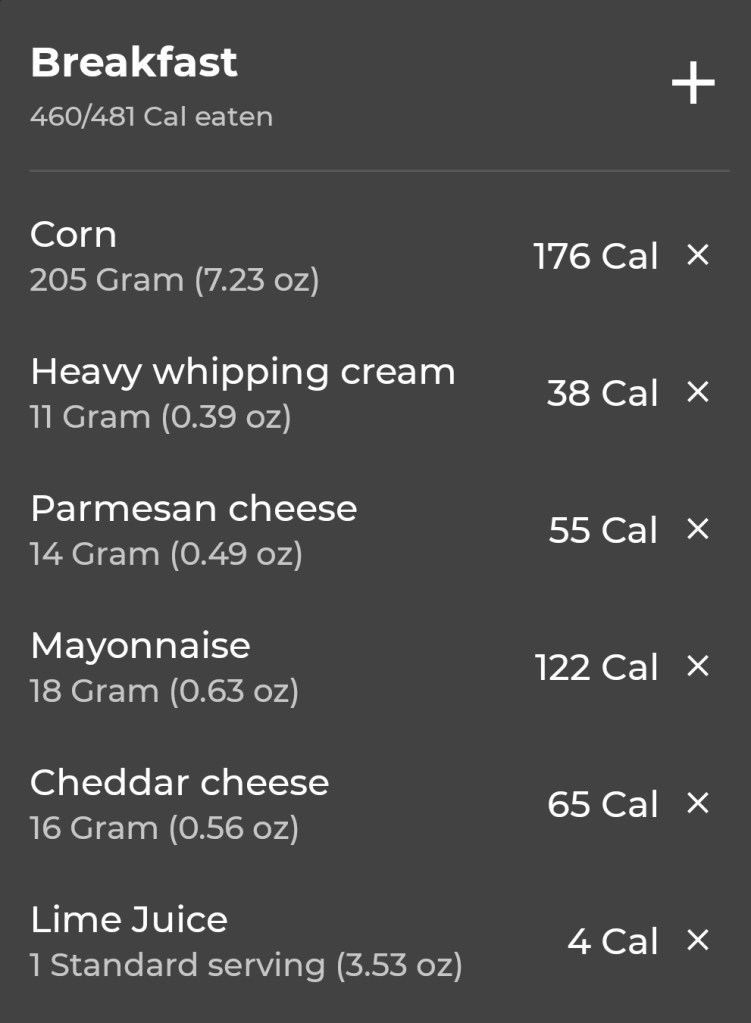751x1023 pixels.
Task: Tap the 460/481 Cal eaten summary
Action: coord(151,117)
